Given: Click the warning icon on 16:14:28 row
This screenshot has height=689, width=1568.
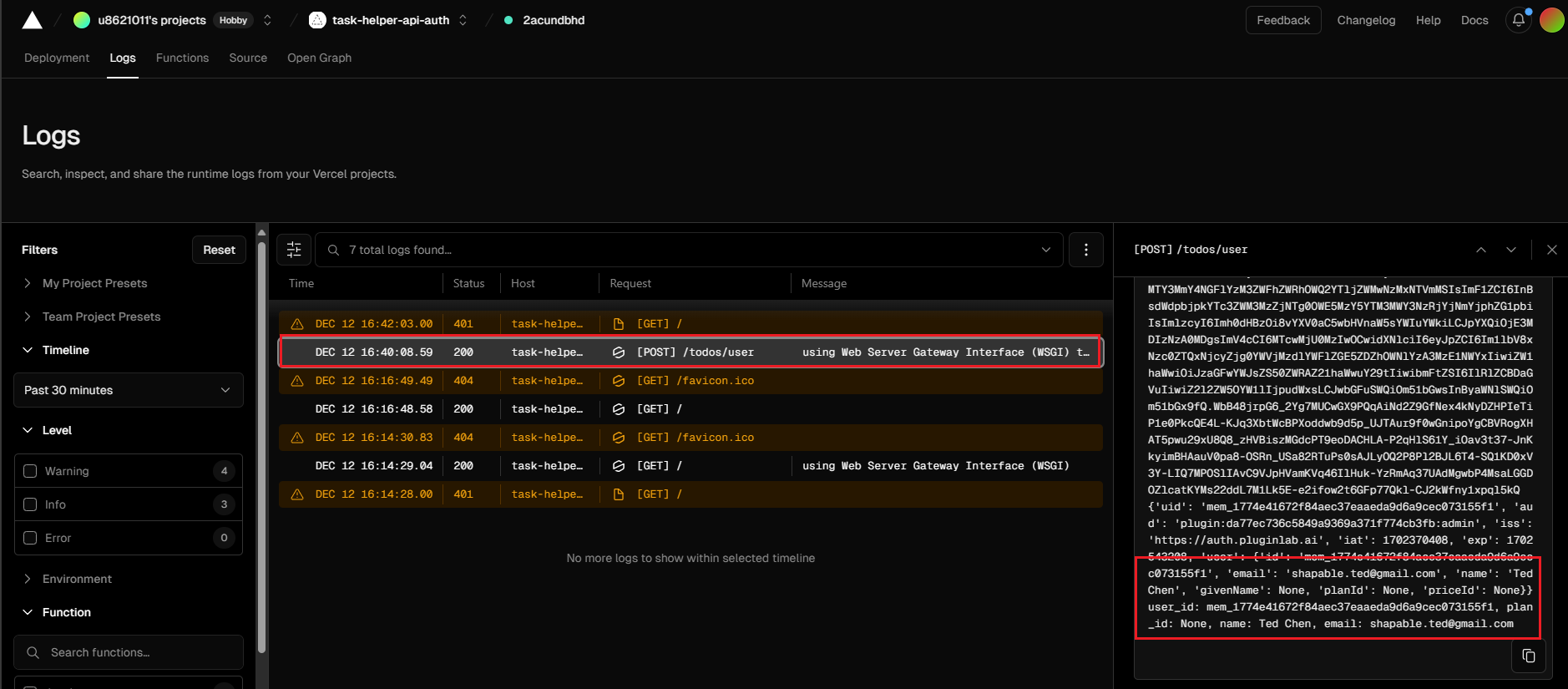Looking at the screenshot, I should point(297,494).
